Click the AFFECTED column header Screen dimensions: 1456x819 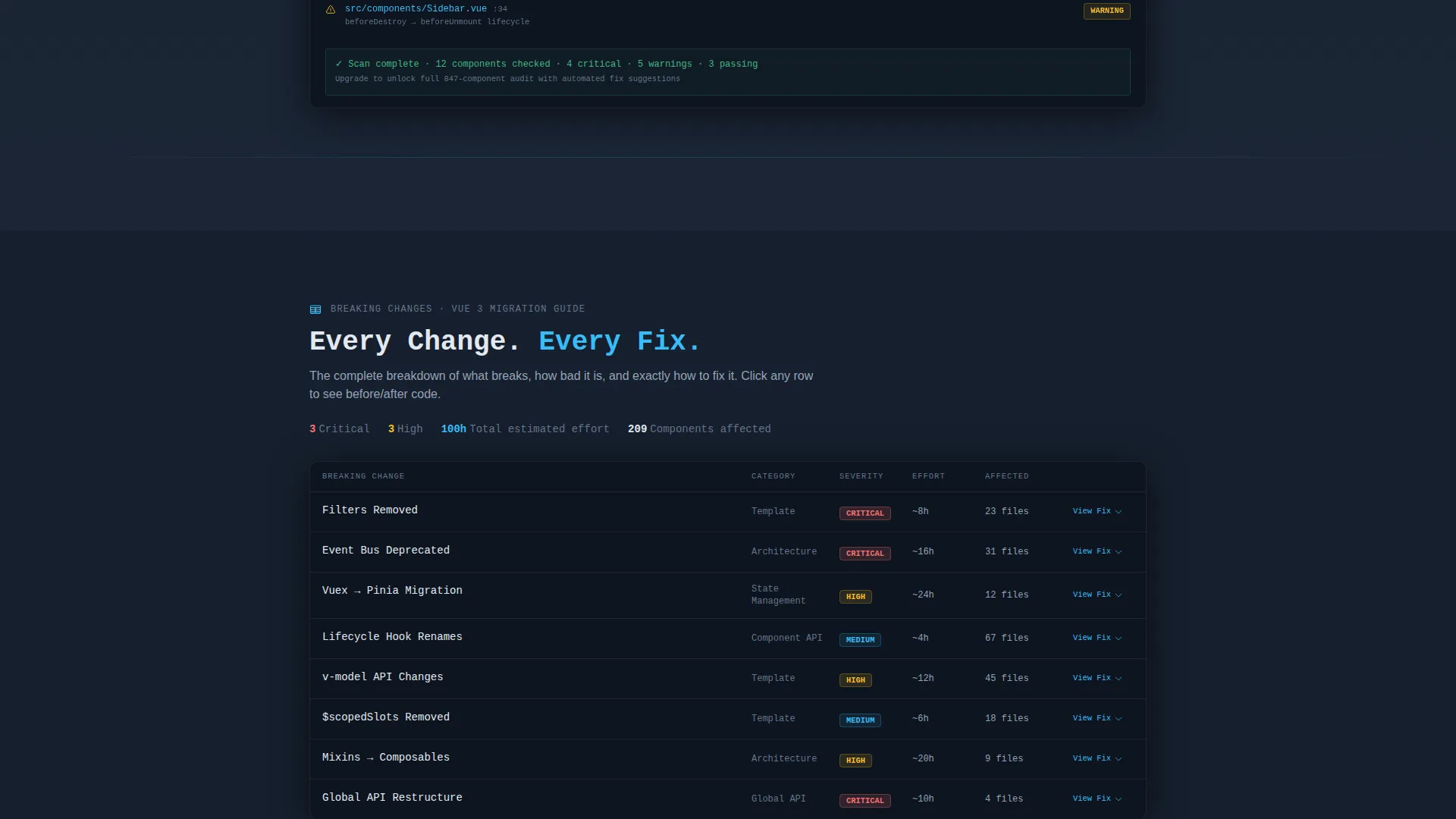point(1007,476)
